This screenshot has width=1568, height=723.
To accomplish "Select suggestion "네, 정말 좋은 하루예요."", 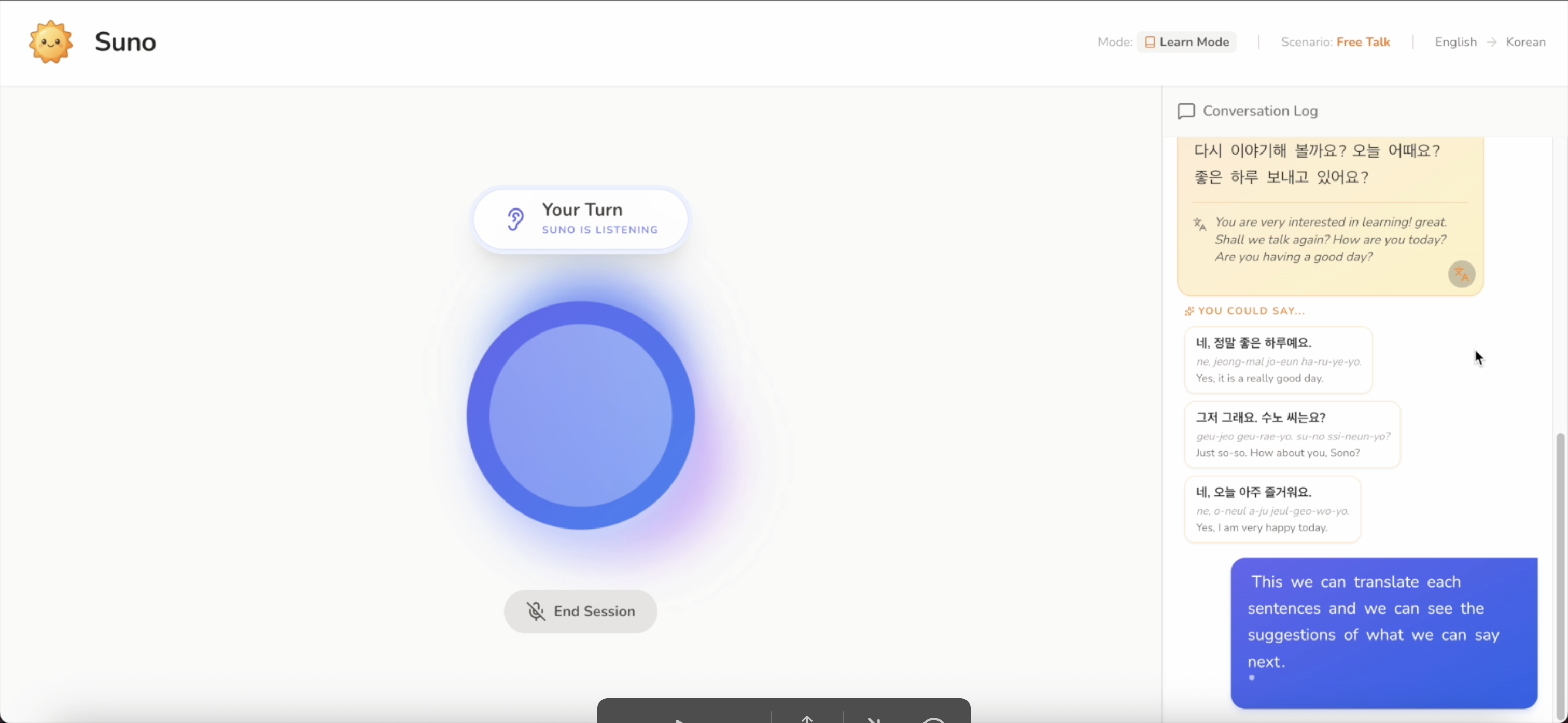I will [x=1278, y=360].
